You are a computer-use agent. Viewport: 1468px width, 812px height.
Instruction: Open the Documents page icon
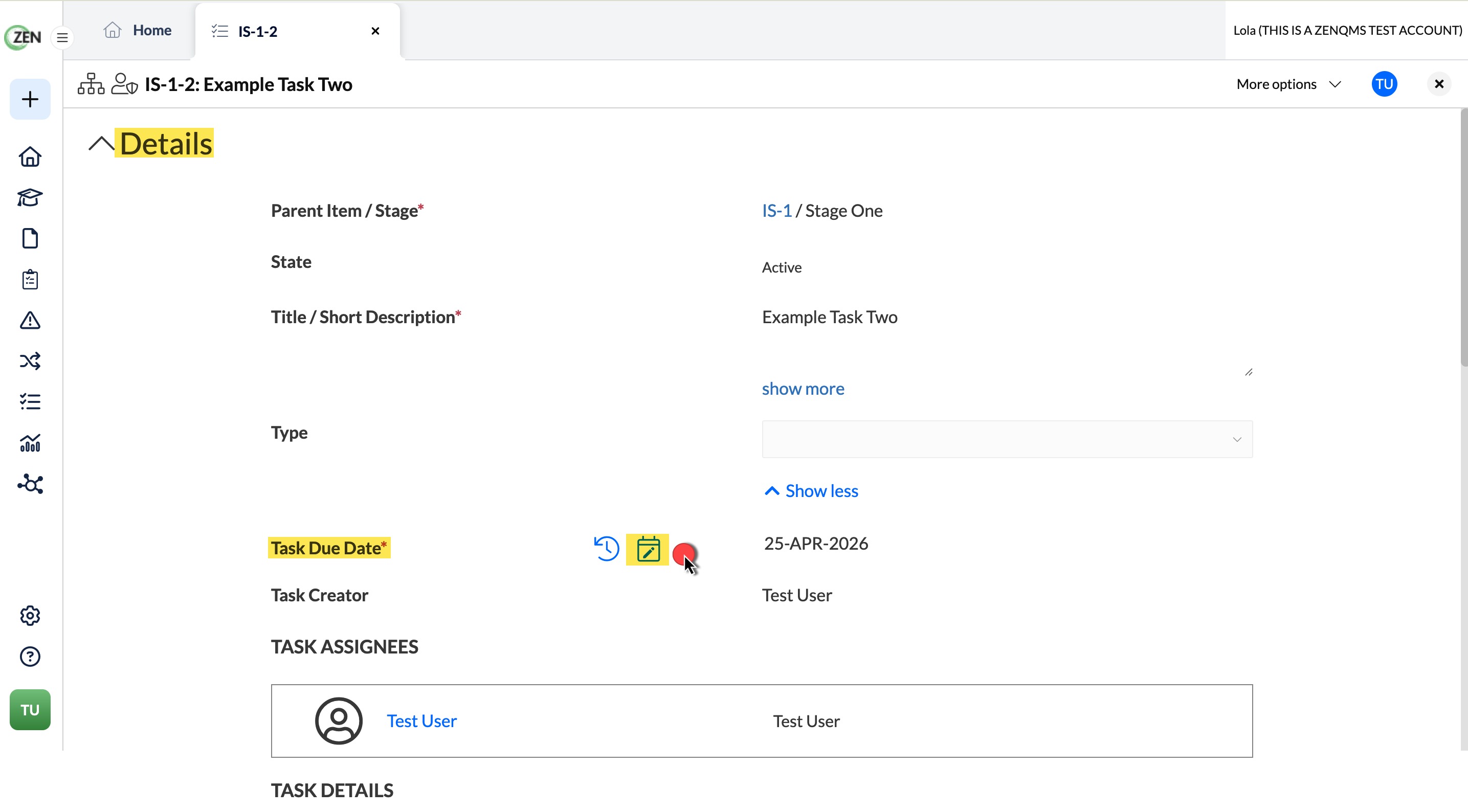click(30, 238)
